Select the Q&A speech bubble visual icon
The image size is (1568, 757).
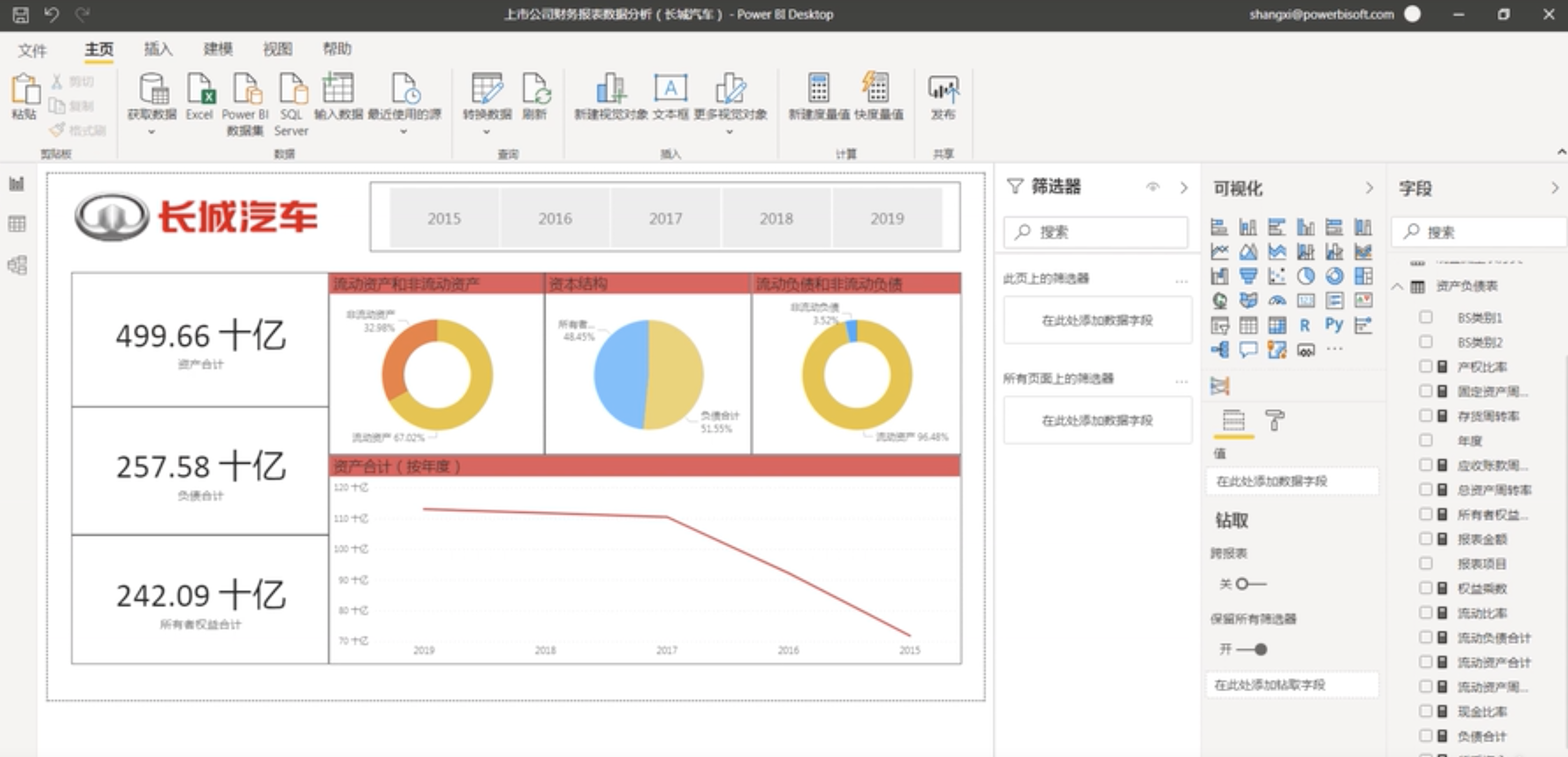pyautogui.click(x=1248, y=350)
